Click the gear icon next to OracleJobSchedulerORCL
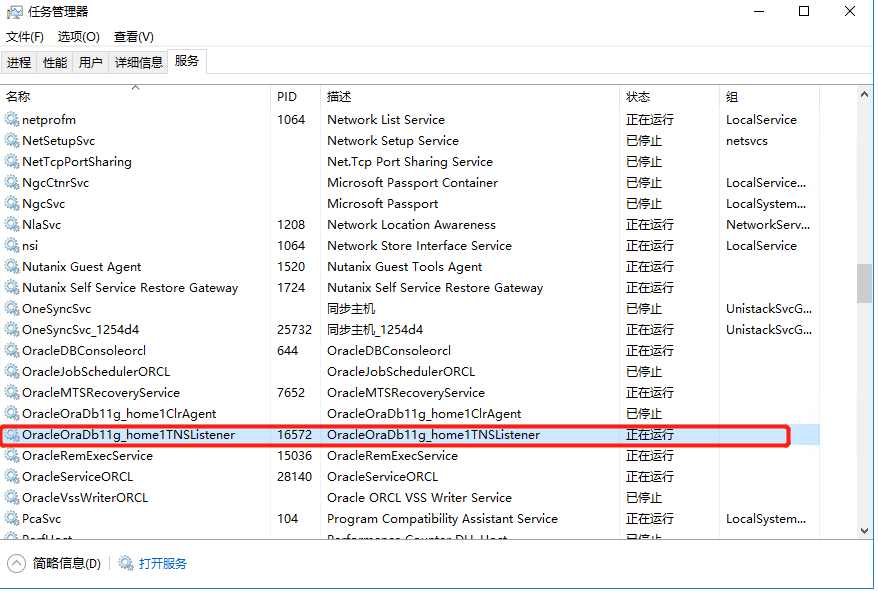 12,371
